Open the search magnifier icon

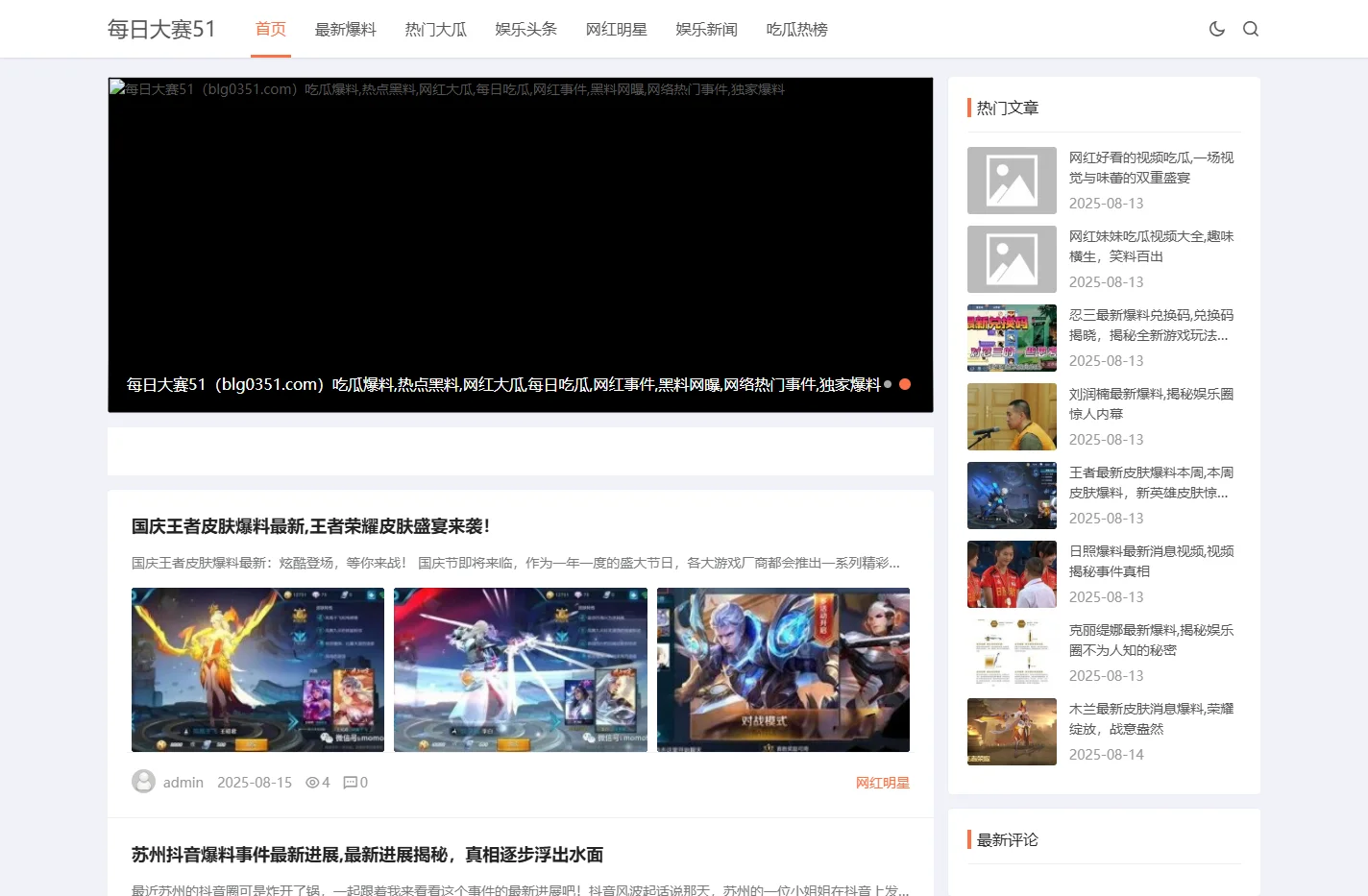click(x=1251, y=29)
